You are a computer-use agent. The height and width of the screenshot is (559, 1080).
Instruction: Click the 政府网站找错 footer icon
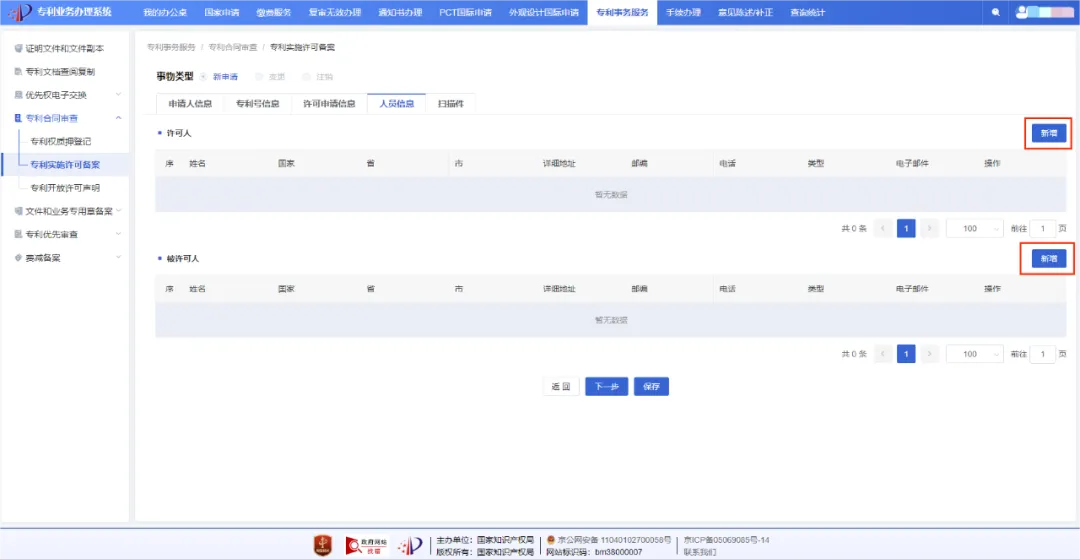click(367, 545)
